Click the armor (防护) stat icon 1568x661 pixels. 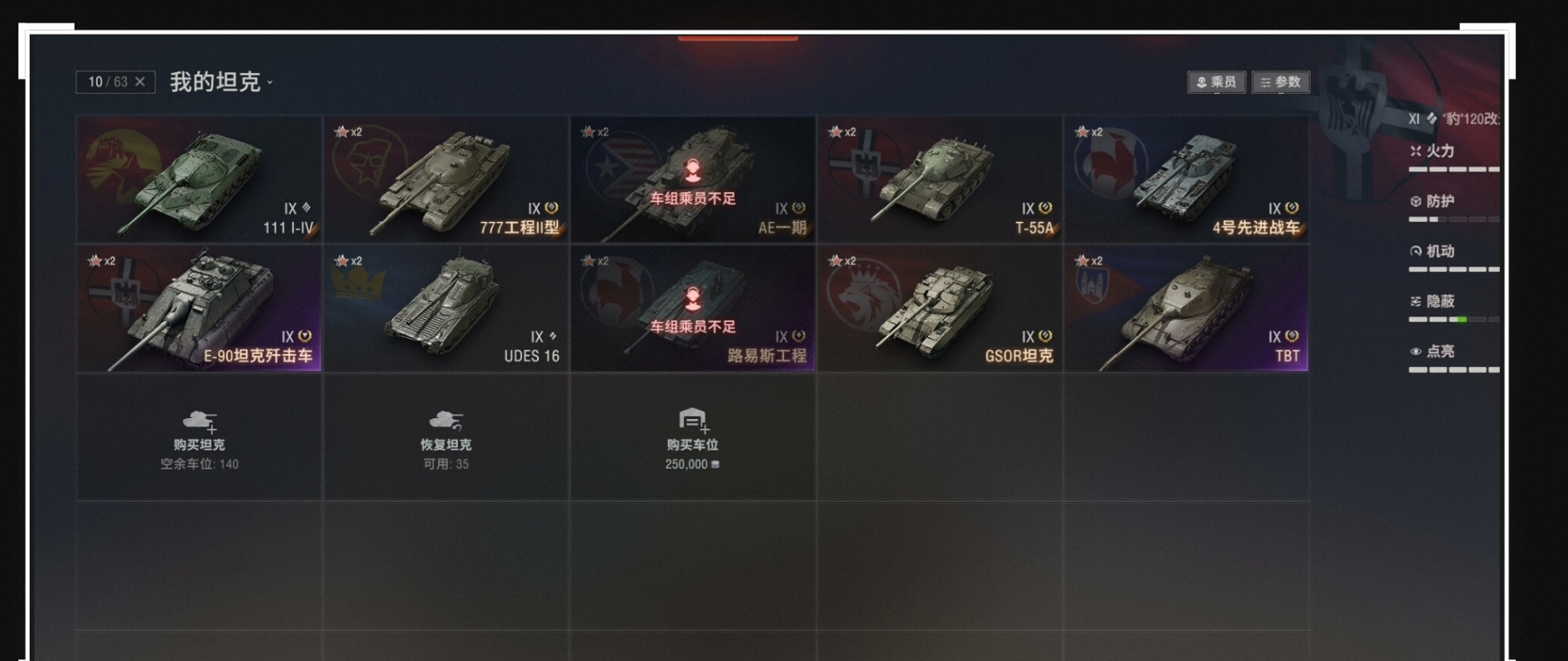[1416, 201]
